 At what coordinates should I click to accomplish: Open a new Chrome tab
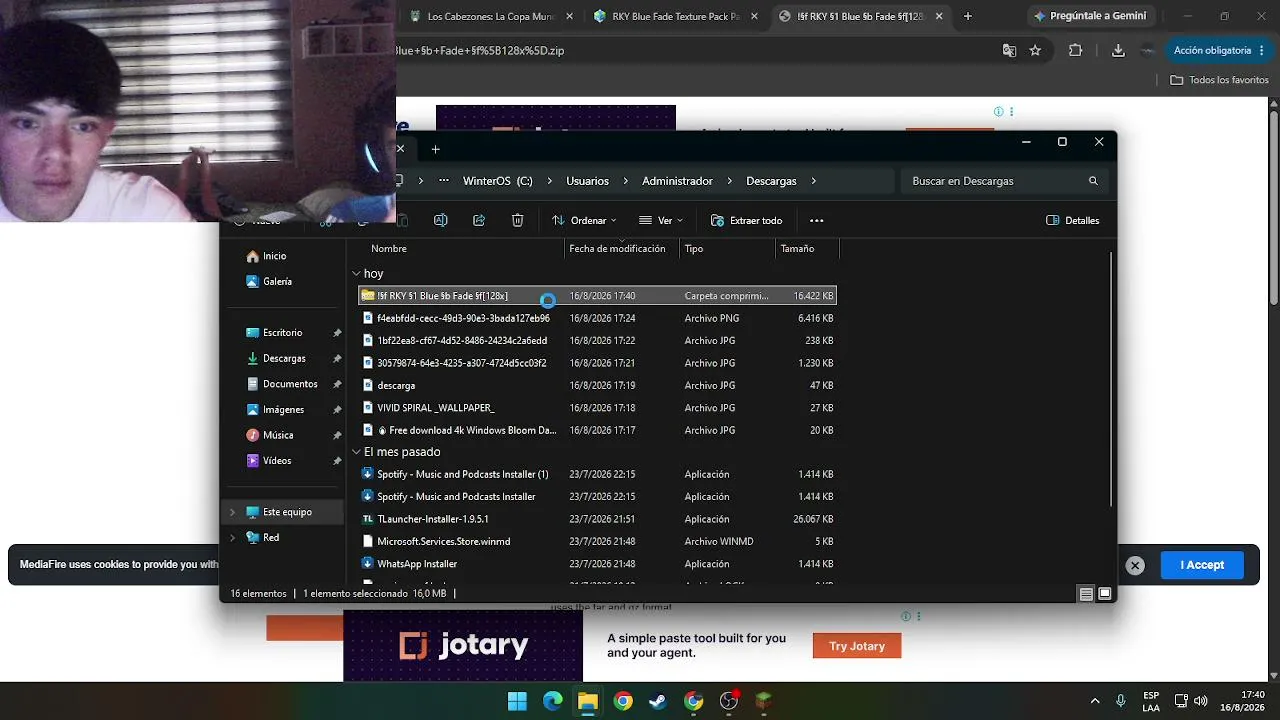tap(967, 16)
